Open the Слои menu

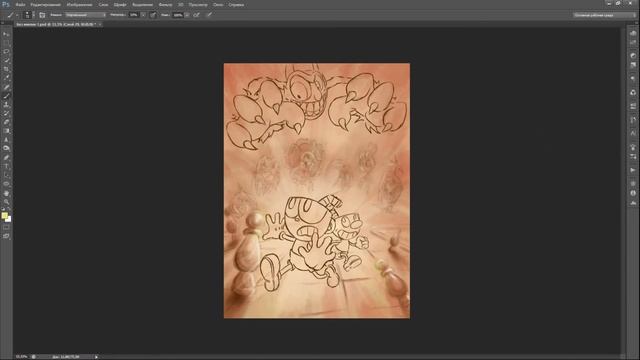[x=103, y=5]
